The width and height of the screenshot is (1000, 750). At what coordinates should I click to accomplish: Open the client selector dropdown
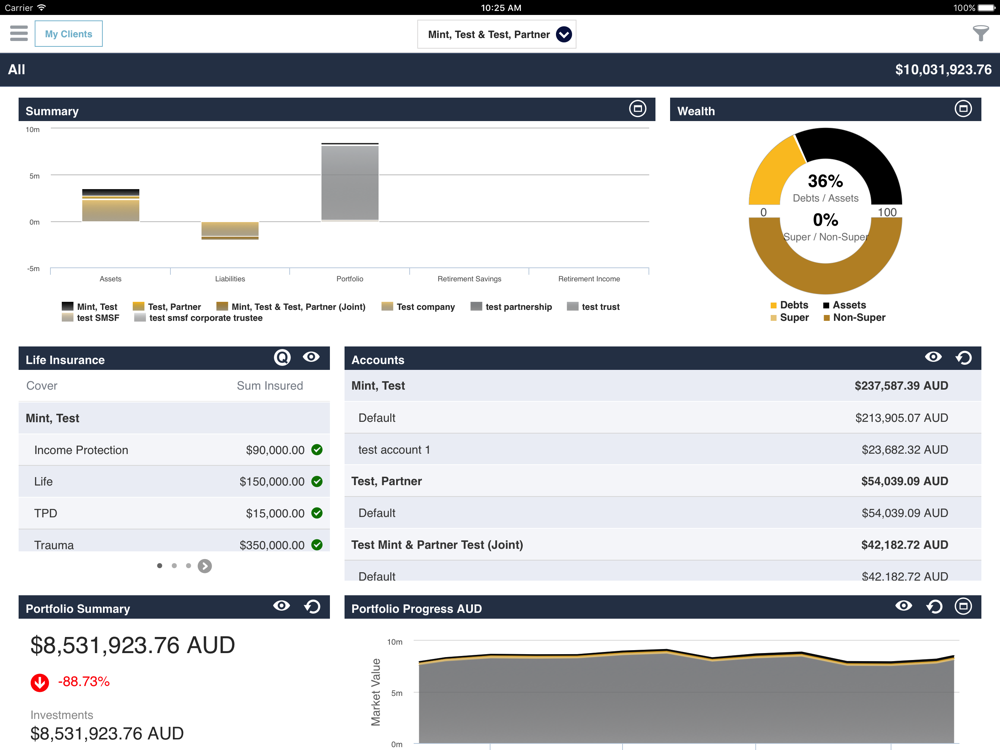coord(564,35)
